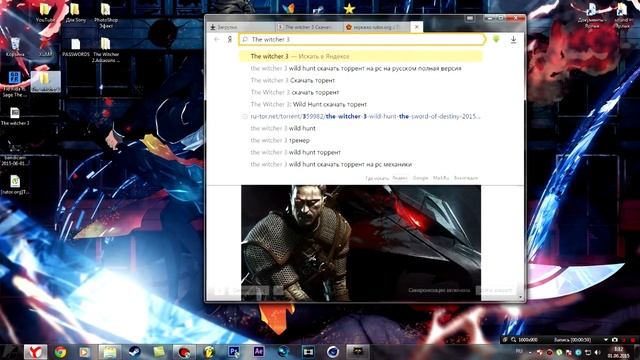Image resolution: width=640 pixels, height=360 pixels.
Task: Open the red recorder app taskbar icon
Action: [x=183, y=352]
